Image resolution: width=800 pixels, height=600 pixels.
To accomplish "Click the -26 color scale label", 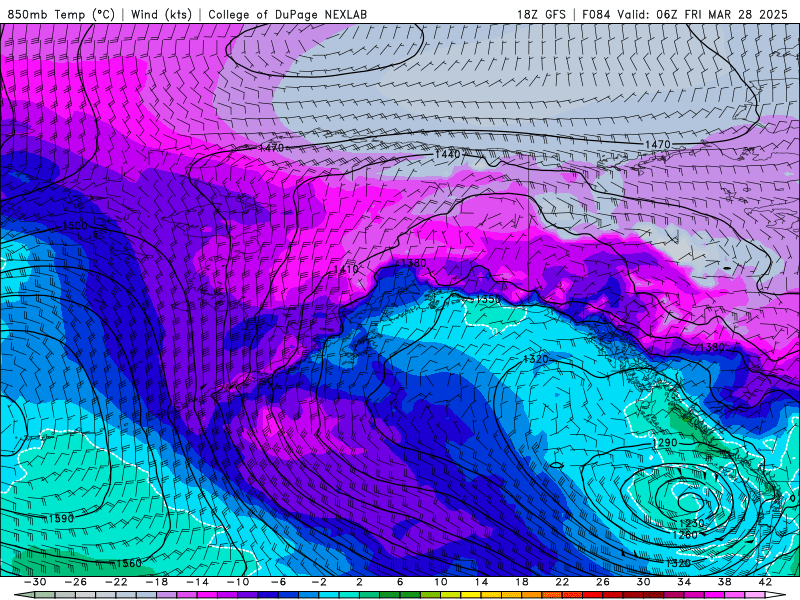I will [76, 582].
